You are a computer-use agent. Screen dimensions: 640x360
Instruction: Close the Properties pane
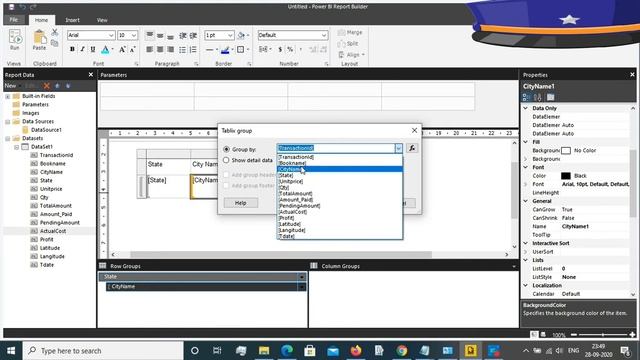tap(632, 75)
